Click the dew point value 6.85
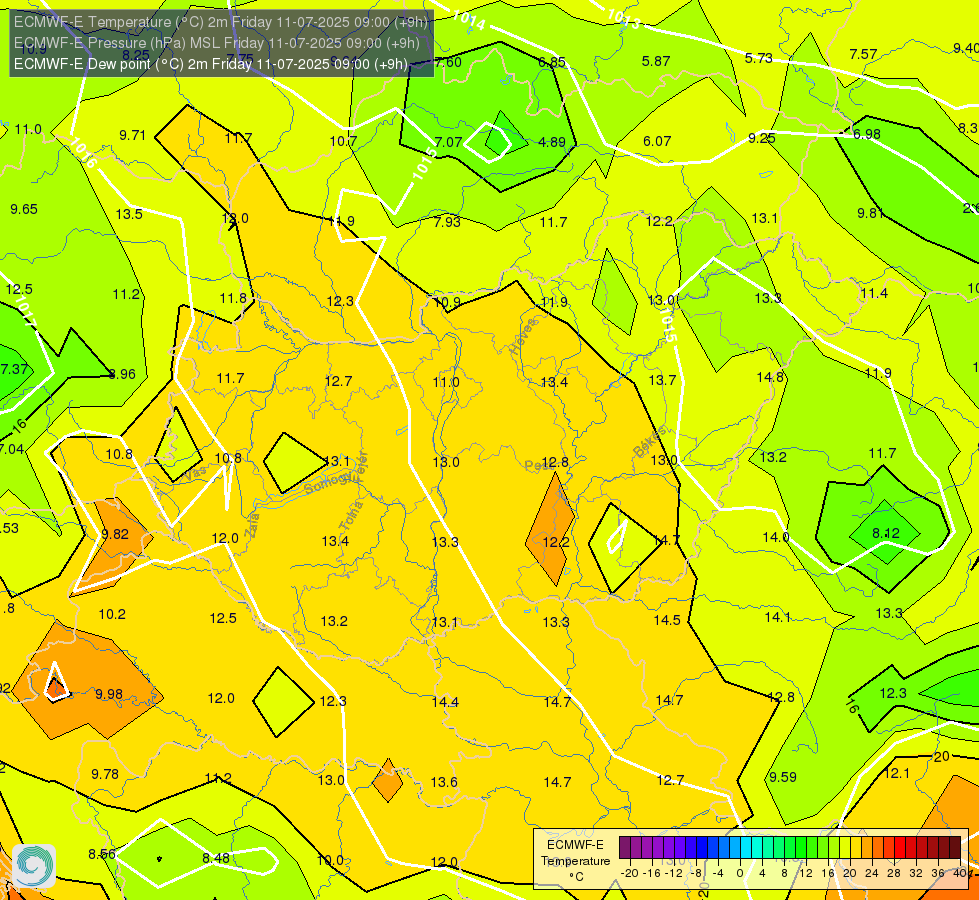This screenshot has height=900, width=979. tap(552, 62)
